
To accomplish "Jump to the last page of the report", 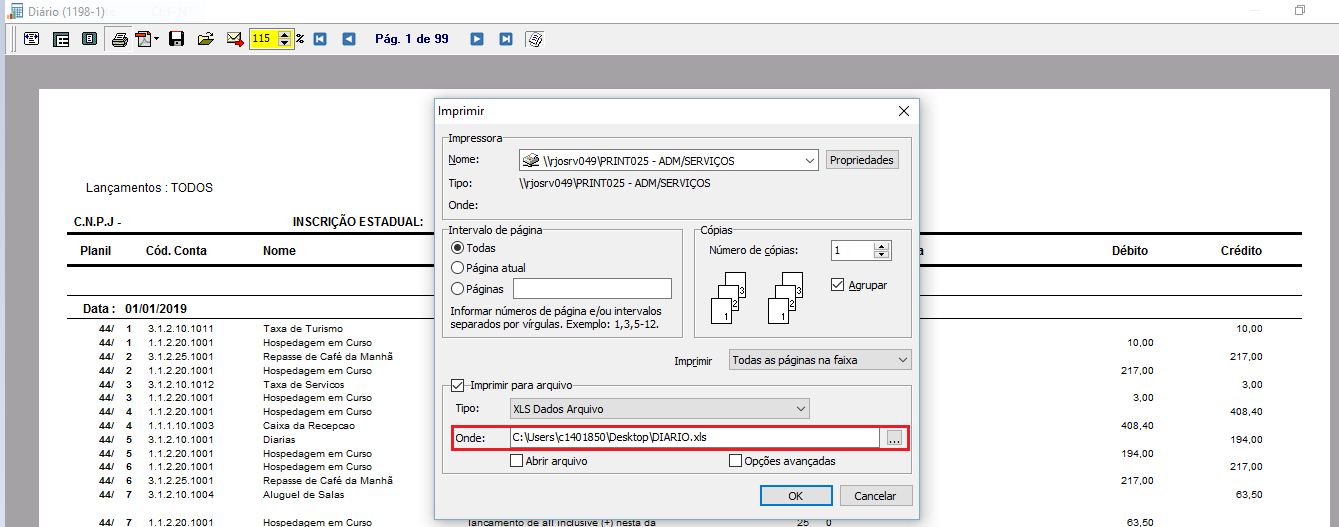I will 506,39.
